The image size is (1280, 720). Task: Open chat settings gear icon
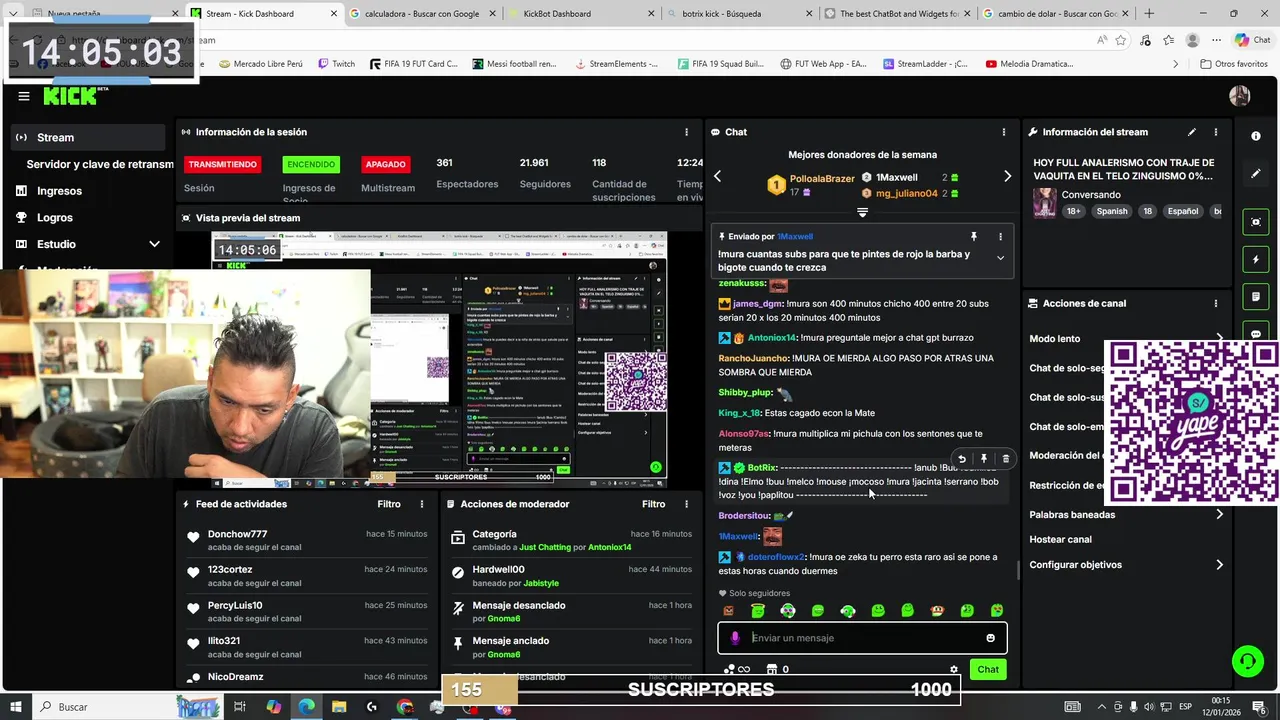pyautogui.click(x=954, y=670)
